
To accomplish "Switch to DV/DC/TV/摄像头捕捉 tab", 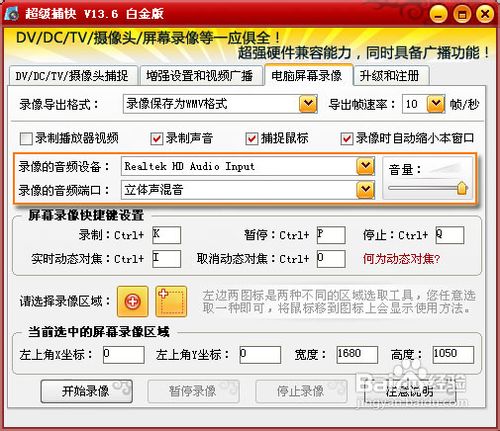I will tap(72, 76).
